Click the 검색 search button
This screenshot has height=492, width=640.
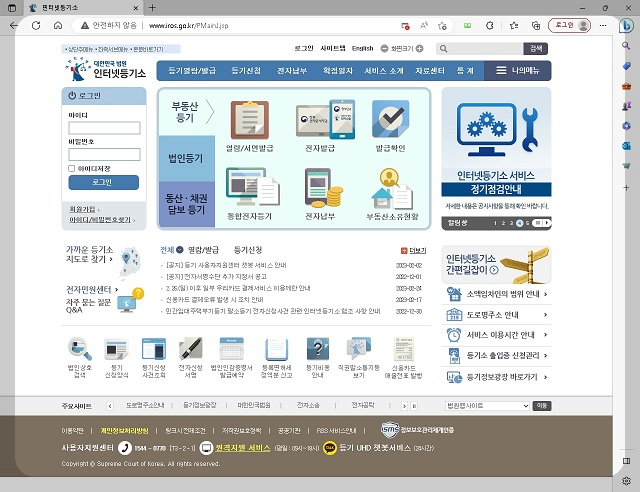pos(536,49)
